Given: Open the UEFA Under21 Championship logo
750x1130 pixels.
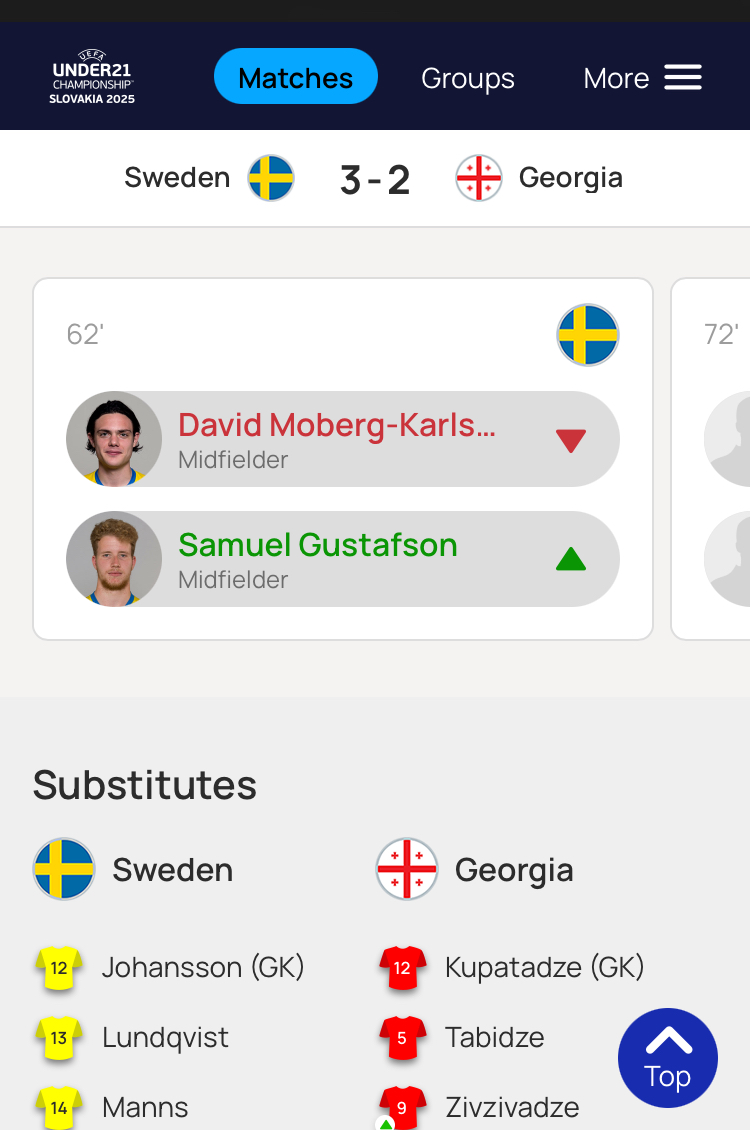Looking at the screenshot, I should coord(92,77).
